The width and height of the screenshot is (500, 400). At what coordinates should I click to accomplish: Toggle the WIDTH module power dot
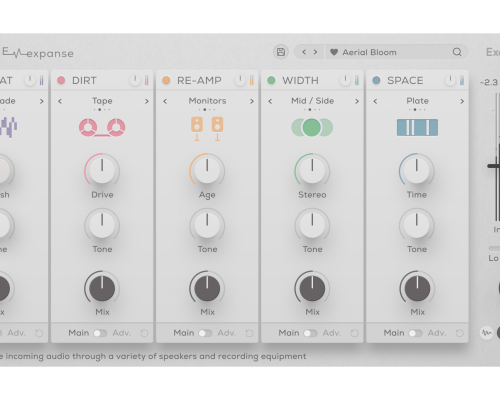coord(271,80)
